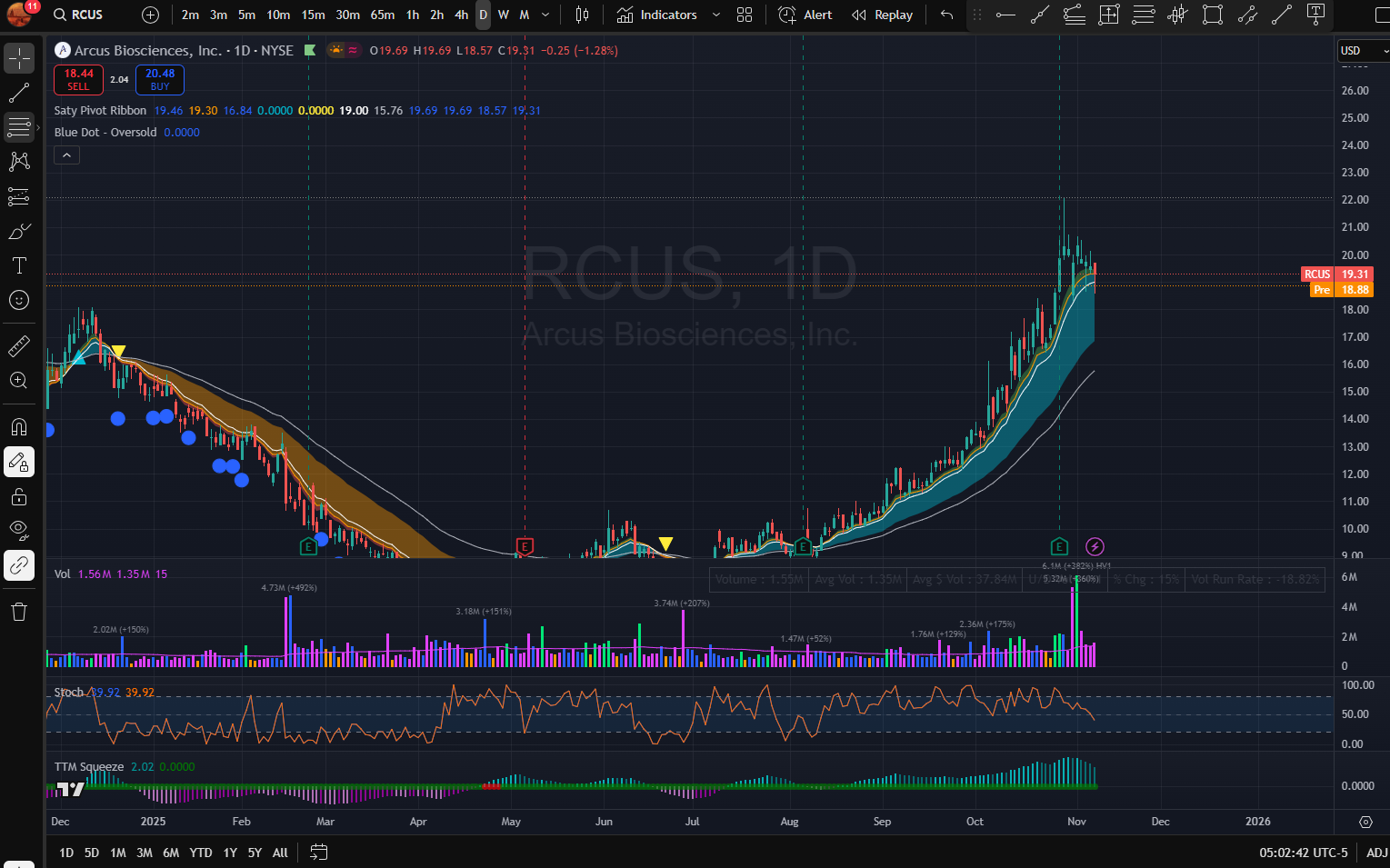Select the crosshair cursor tool
Image resolution: width=1390 pixels, height=868 pixels.
pos(19,58)
